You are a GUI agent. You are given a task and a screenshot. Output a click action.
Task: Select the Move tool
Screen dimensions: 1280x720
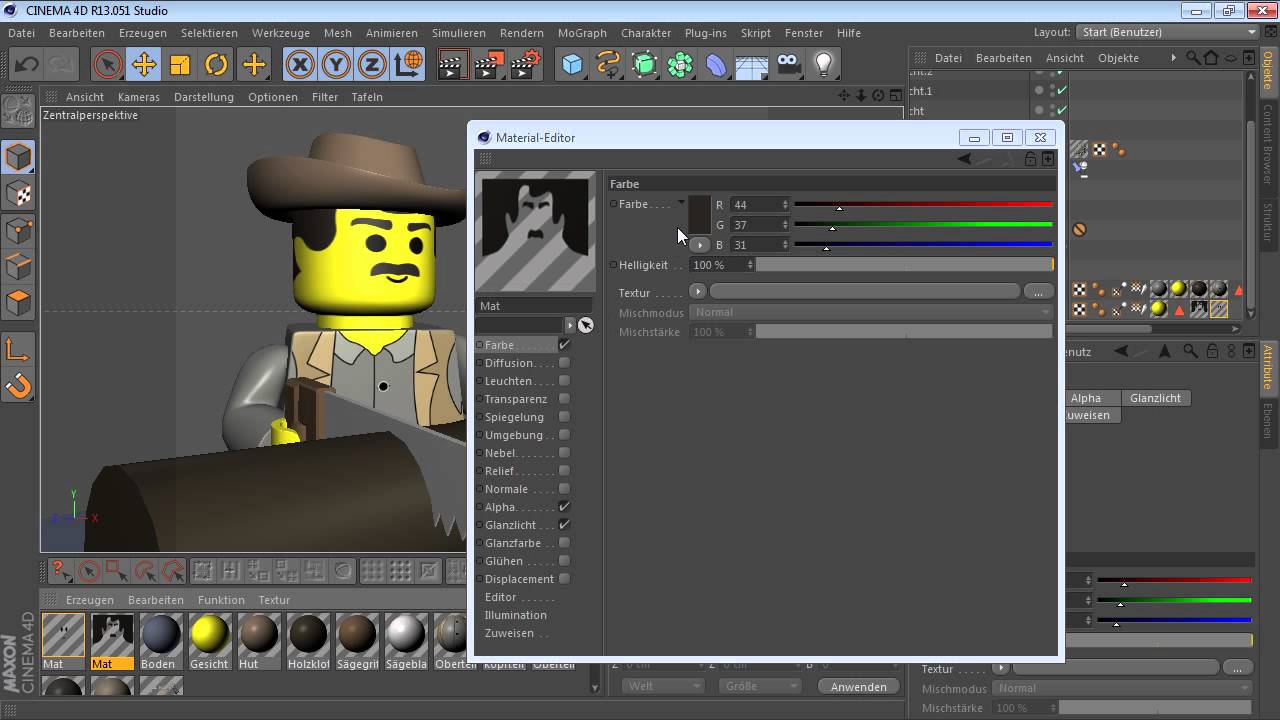[144, 65]
